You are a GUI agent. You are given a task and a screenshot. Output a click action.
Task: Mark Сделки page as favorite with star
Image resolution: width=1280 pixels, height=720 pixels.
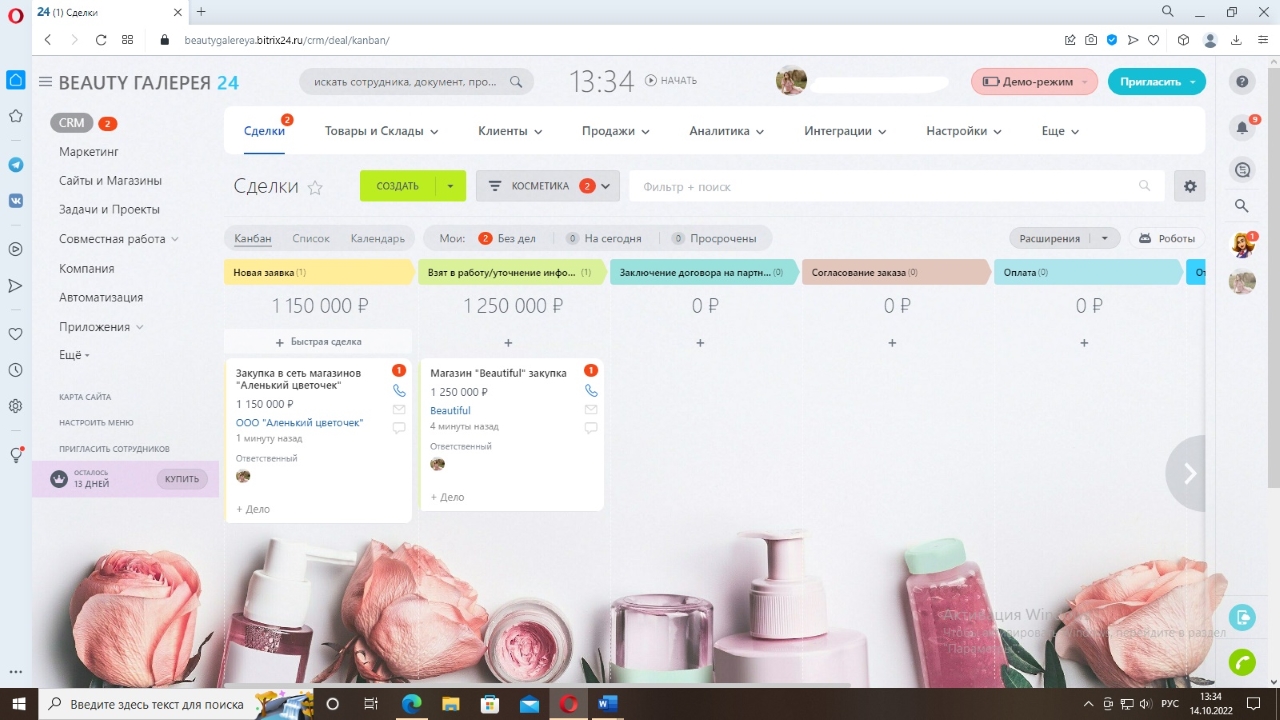(315, 187)
